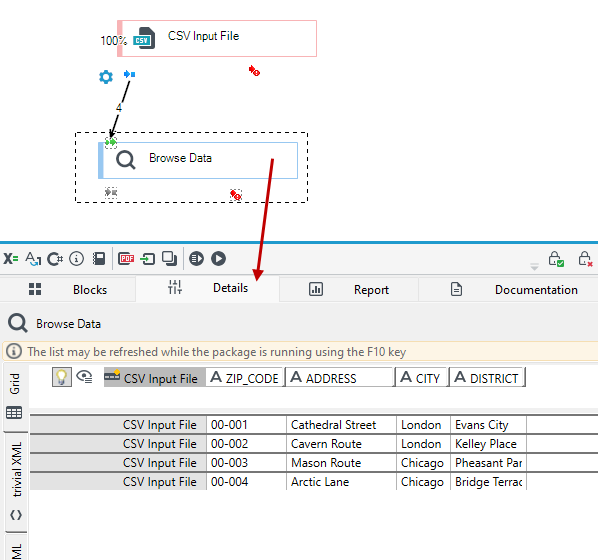Click the info icon in the F10 hint bar
Screen dimensions: 599x560
pyautogui.click(x=14, y=351)
